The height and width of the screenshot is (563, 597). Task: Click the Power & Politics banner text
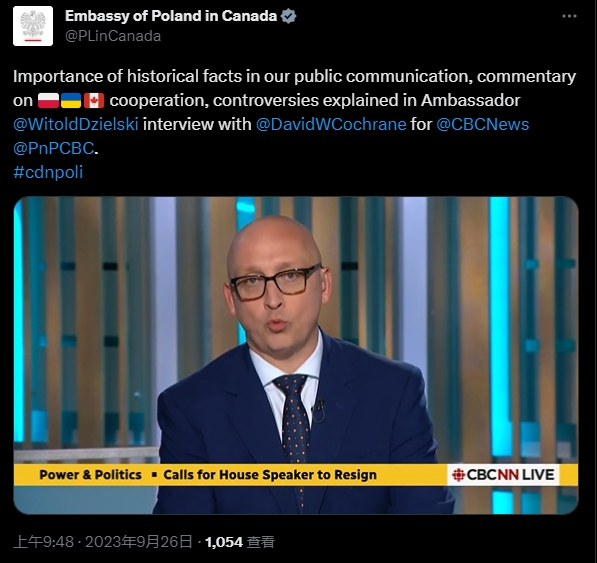[90, 475]
